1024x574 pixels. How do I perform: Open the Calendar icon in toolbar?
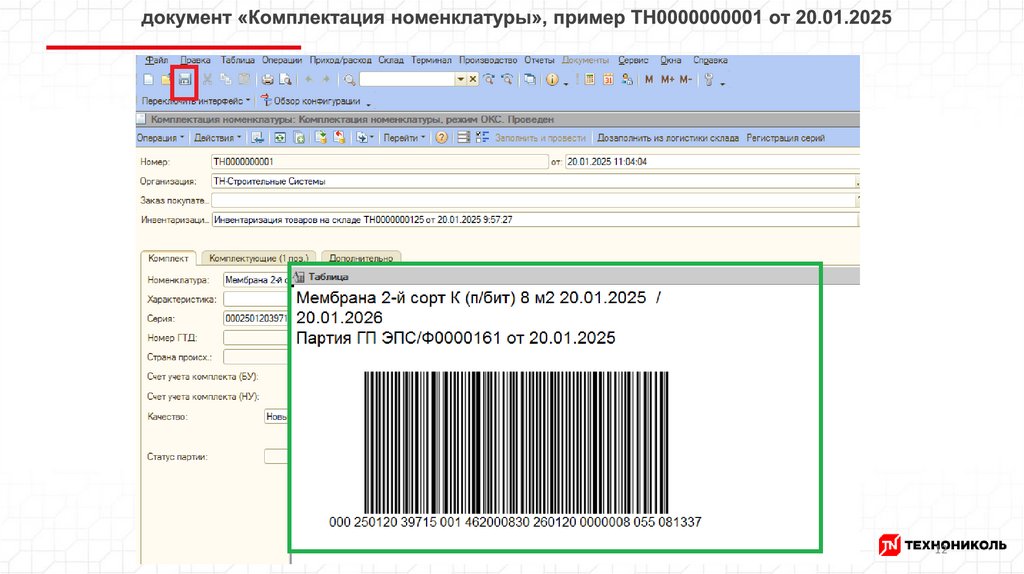608,80
